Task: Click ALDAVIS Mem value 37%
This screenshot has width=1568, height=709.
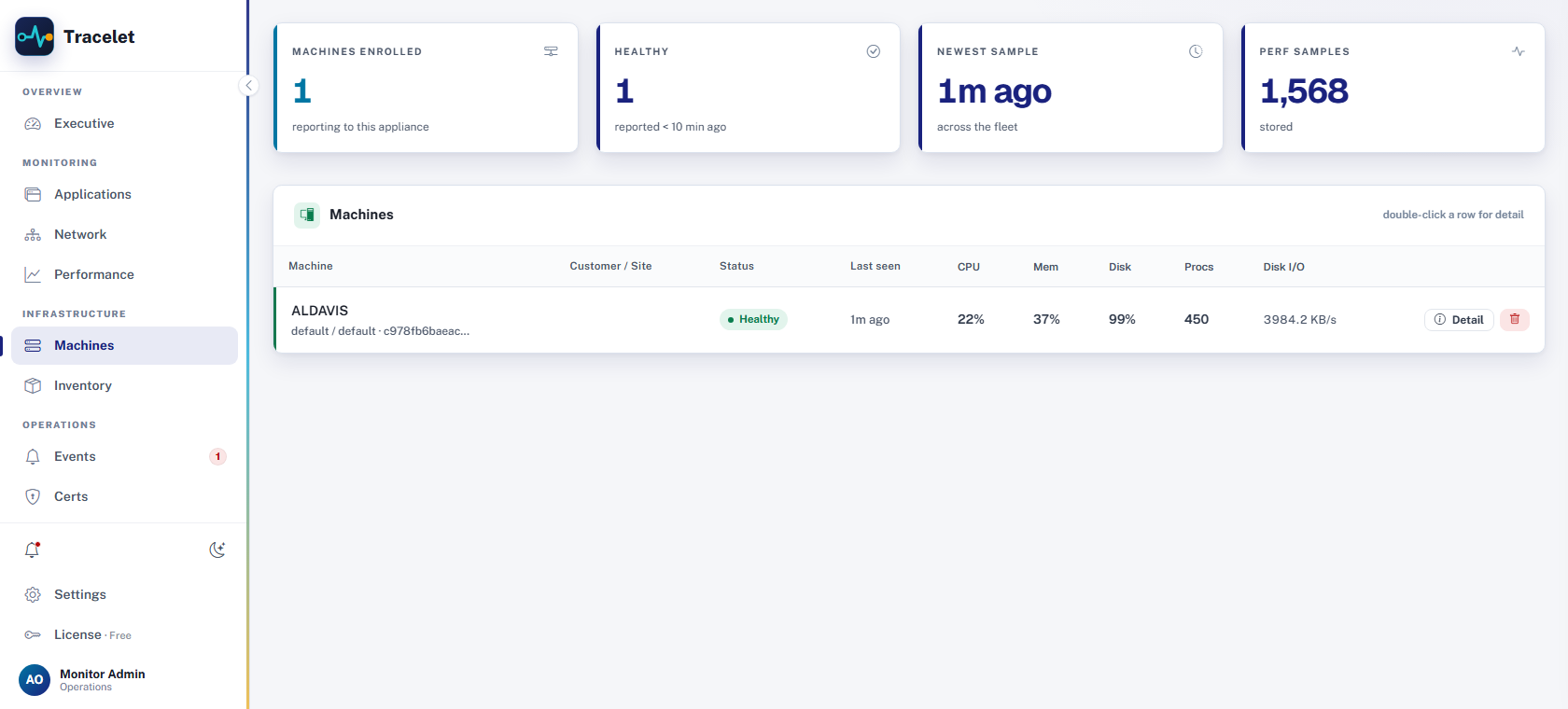Action: pos(1046,319)
